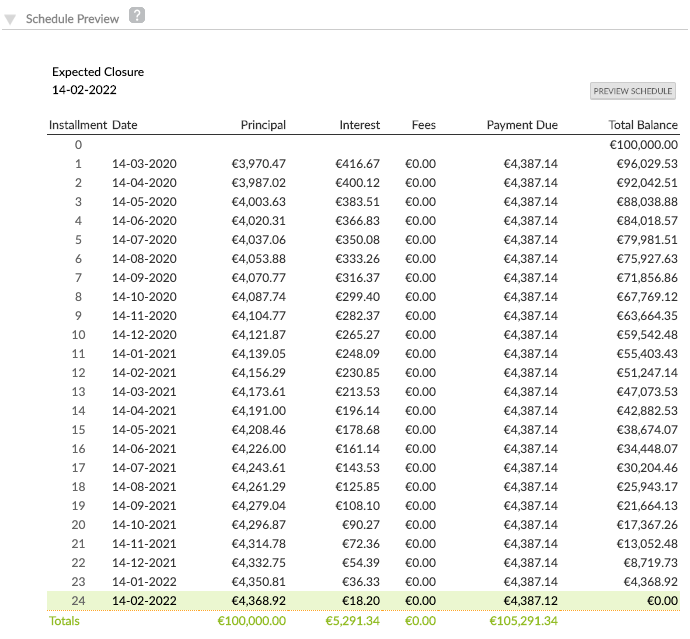The image size is (690, 639).
Task: Select final payment due €4,387.12
Action: pos(531,601)
